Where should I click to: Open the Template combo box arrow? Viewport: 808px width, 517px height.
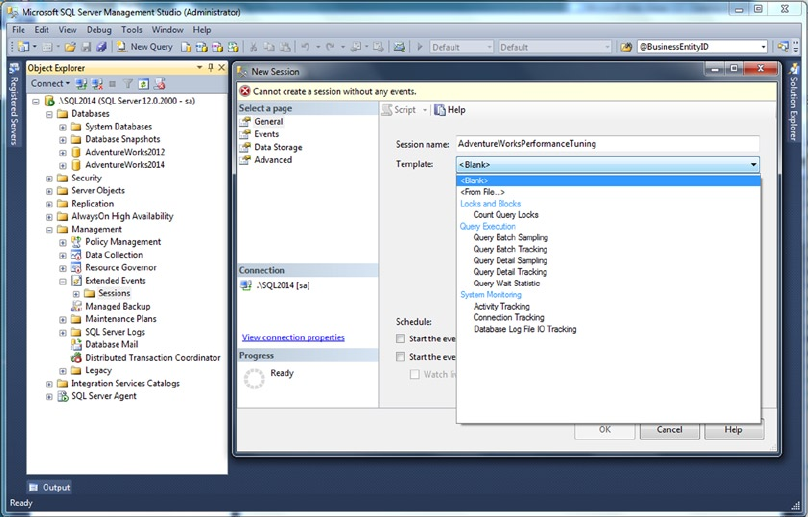click(x=753, y=164)
